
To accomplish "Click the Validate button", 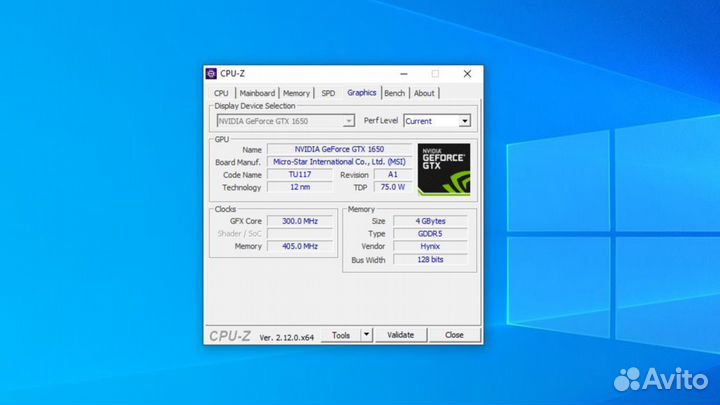I will (400, 335).
